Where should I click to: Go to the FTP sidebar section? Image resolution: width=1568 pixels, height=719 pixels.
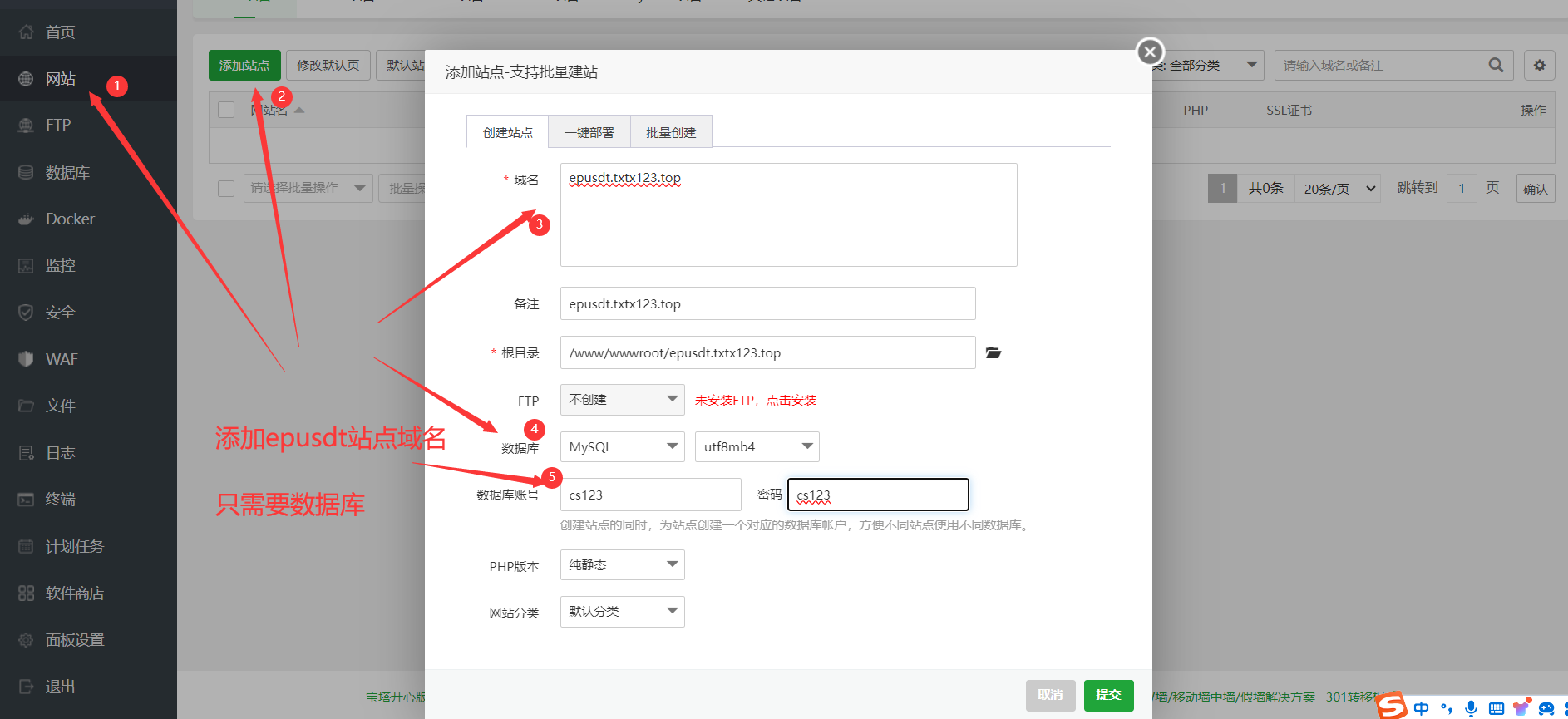(x=58, y=125)
